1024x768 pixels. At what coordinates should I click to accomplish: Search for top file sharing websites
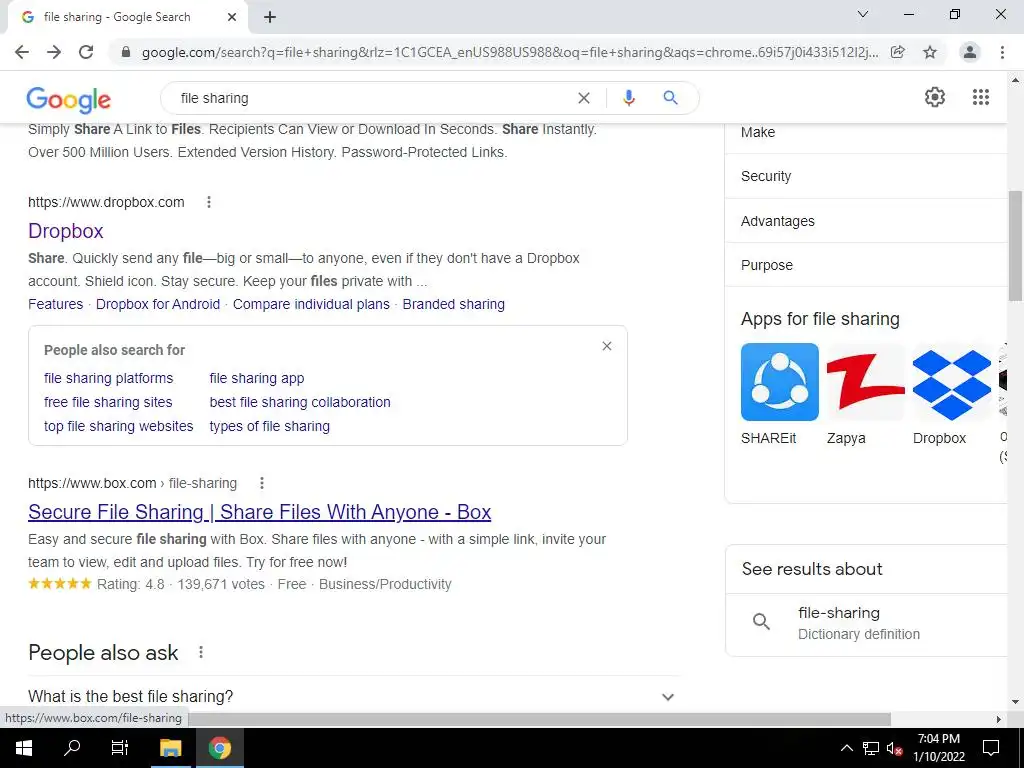[x=119, y=426]
